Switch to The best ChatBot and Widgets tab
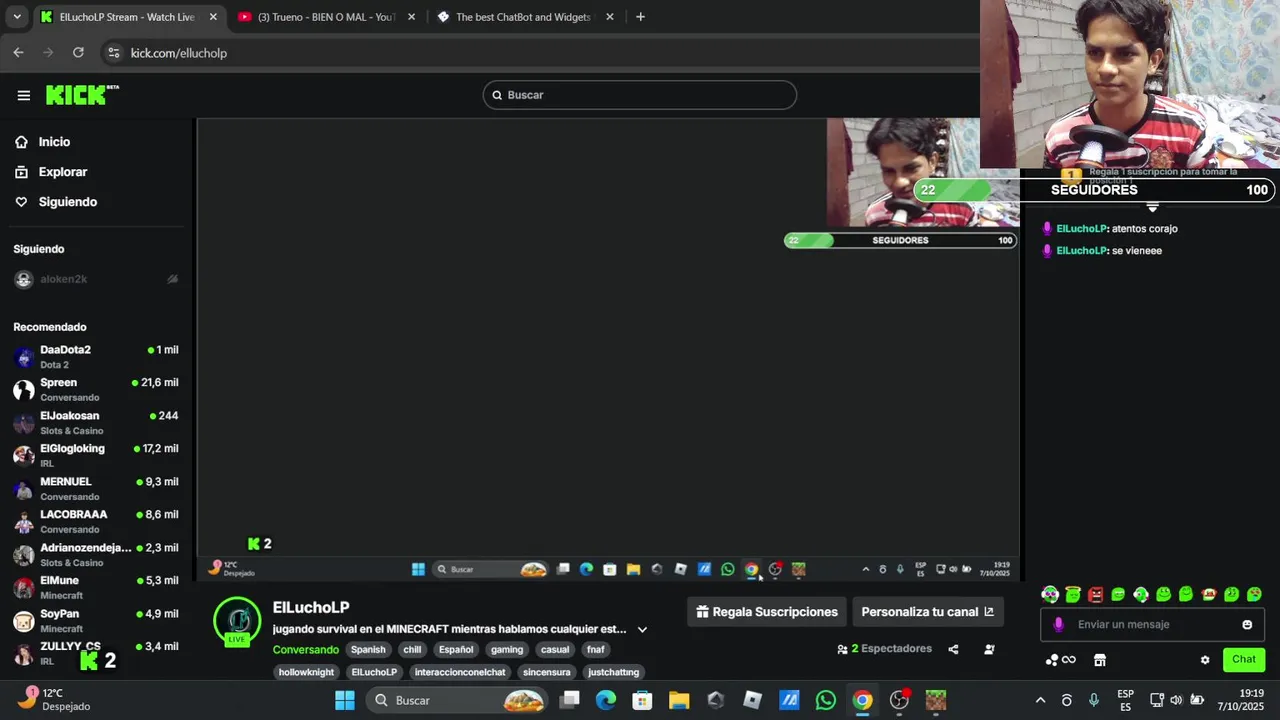 point(523,17)
